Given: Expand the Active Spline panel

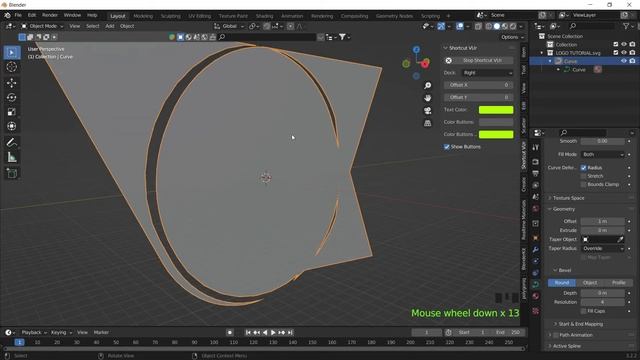Looking at the screenshot, I should 566,346.
